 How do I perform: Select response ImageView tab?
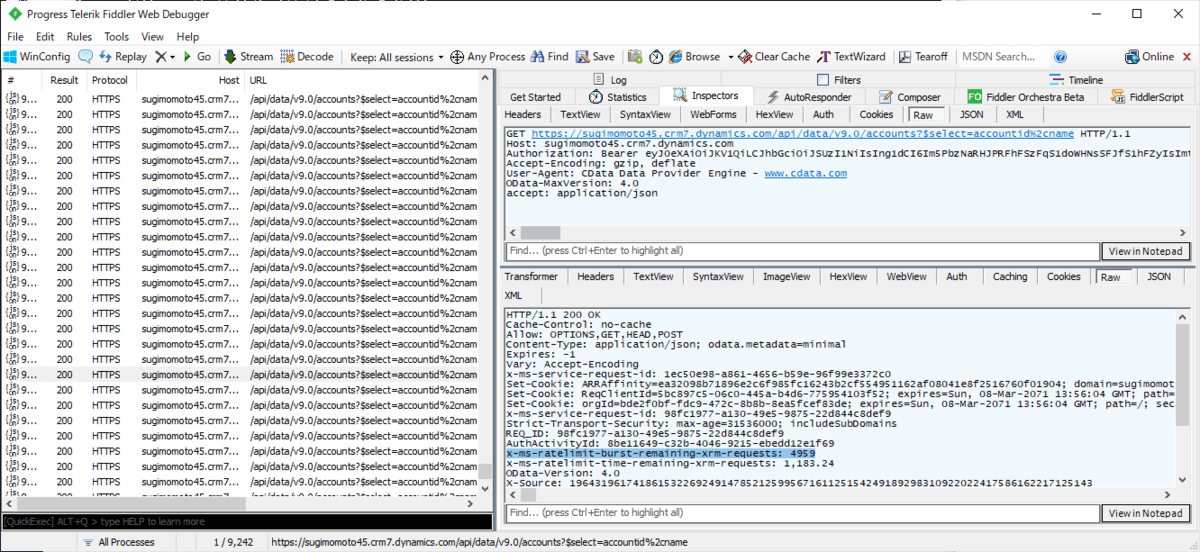tap(787, 277)
